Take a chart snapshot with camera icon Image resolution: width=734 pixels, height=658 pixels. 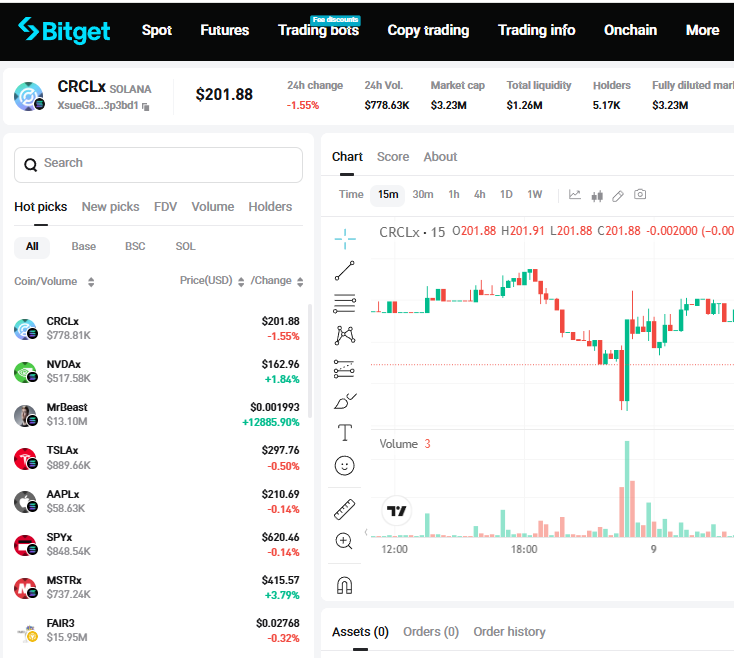[640, 194]
